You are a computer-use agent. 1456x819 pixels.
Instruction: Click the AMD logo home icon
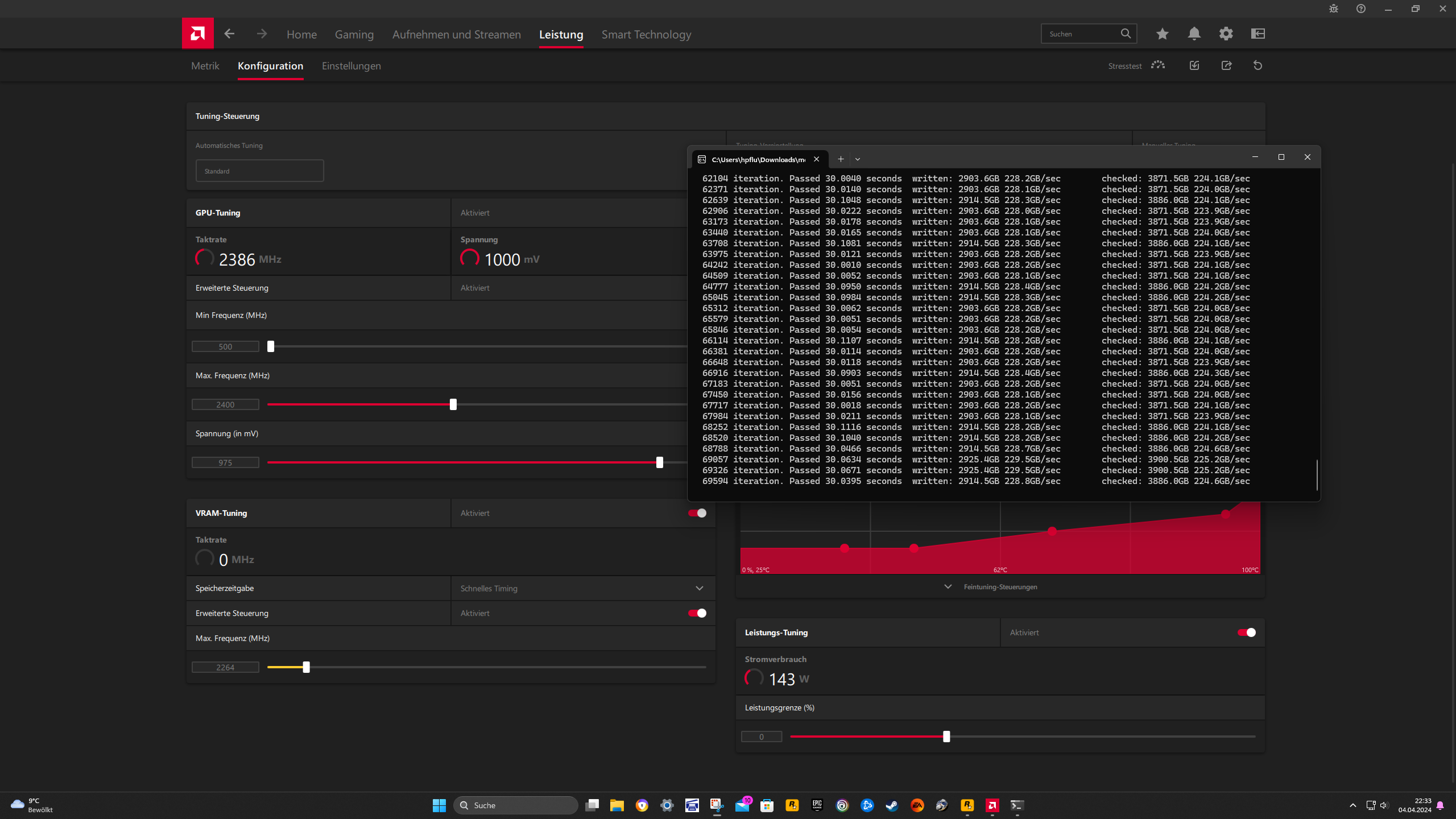pos(197,34)
